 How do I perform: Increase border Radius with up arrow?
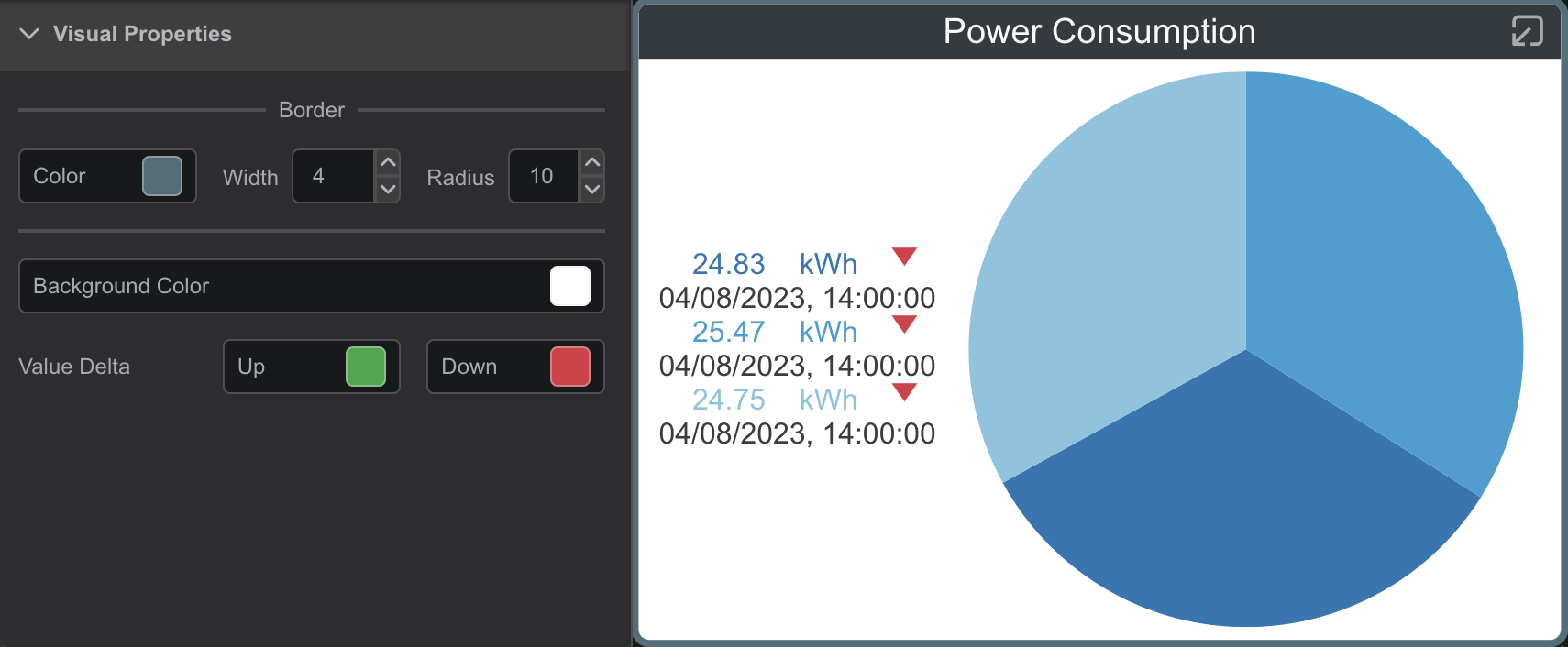tap(592, 162)
